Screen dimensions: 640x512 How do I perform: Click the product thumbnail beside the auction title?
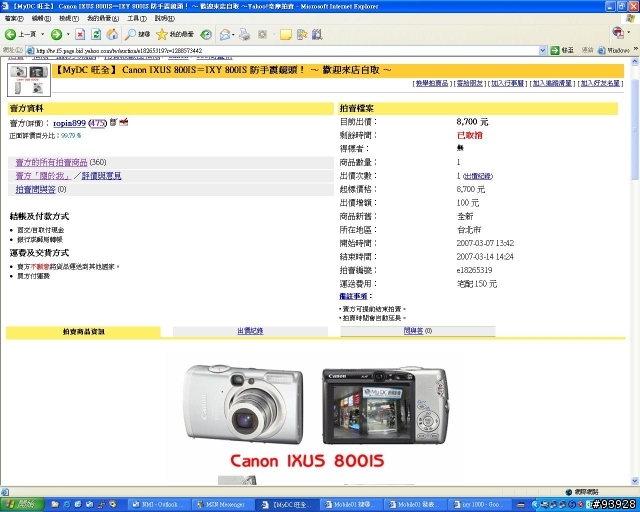tap(29, 80)
